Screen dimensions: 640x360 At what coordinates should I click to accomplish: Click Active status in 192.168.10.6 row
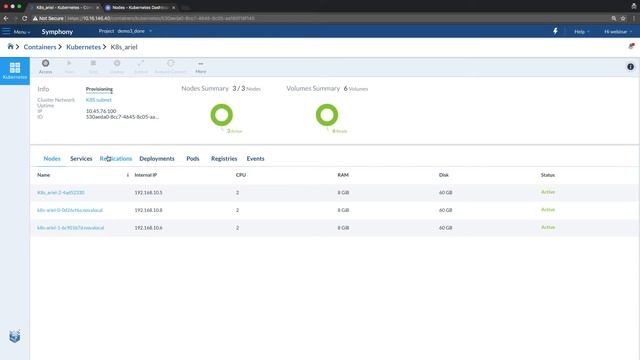coord(548,227)
